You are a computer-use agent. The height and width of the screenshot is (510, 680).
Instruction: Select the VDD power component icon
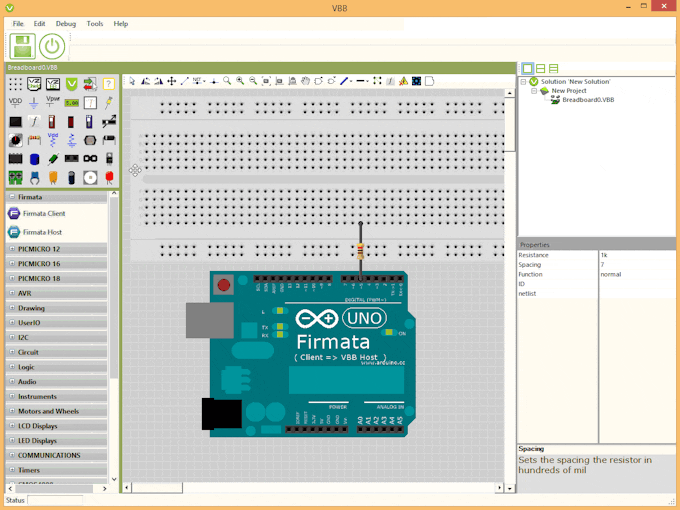pos(15,102)
